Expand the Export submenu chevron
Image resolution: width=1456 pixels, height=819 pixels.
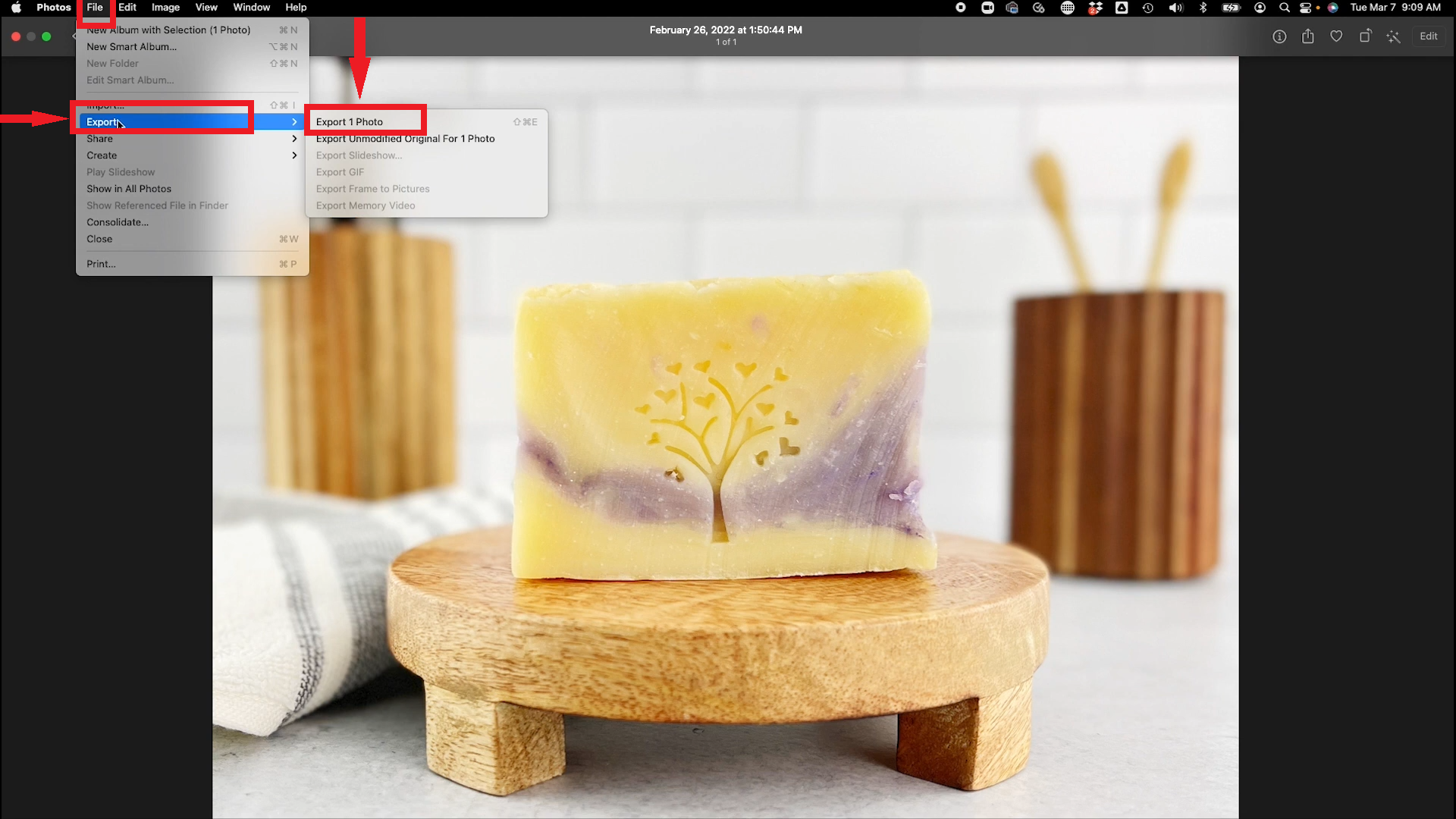coord(294,121)
